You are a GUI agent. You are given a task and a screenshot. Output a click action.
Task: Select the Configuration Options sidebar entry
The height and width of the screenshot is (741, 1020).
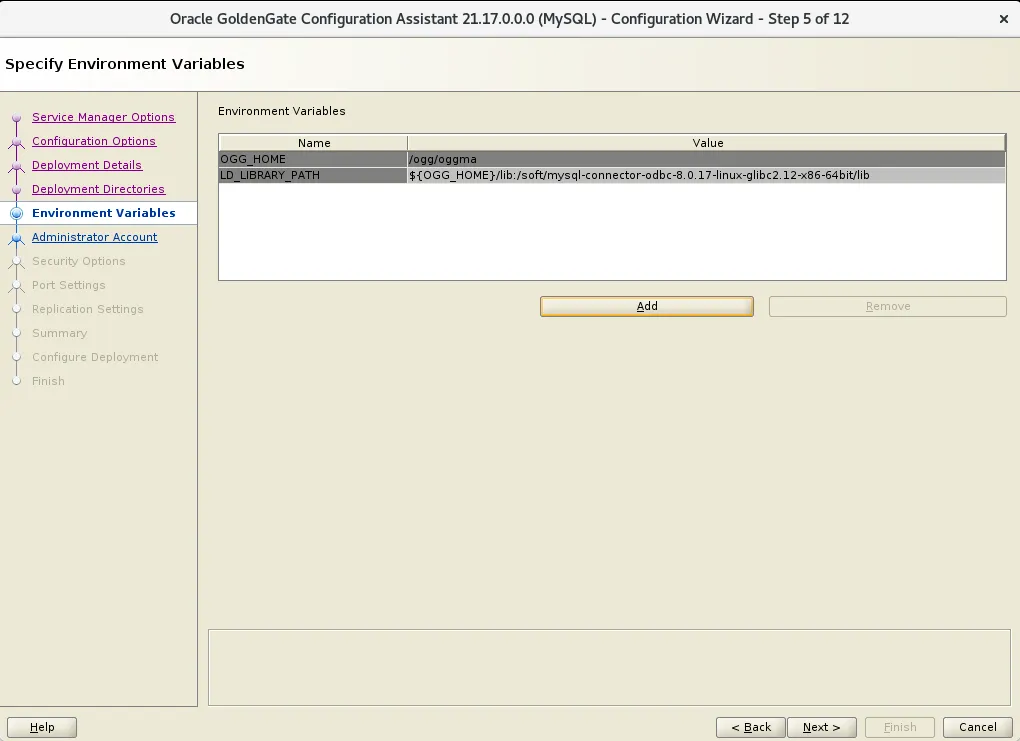[93, 141]
